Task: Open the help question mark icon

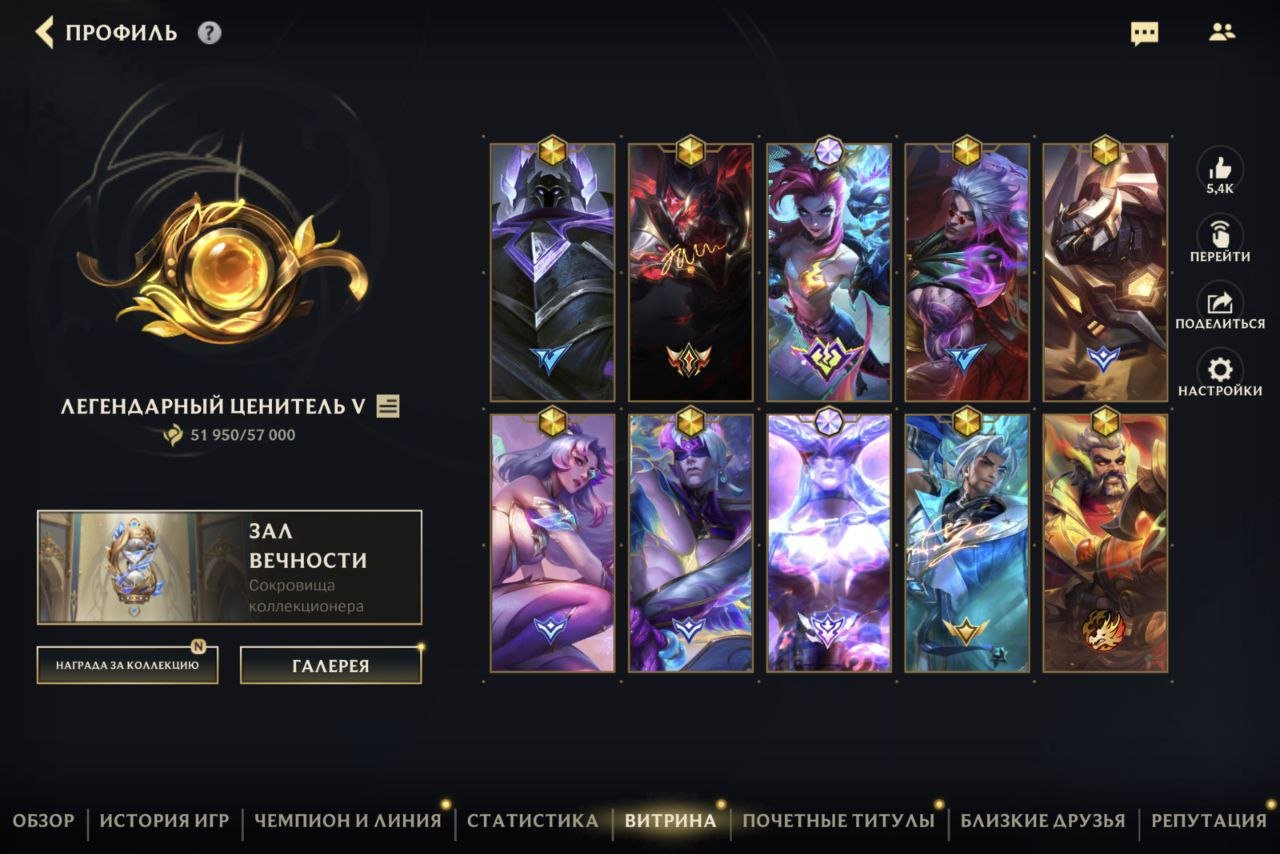Action: point(209,32)
